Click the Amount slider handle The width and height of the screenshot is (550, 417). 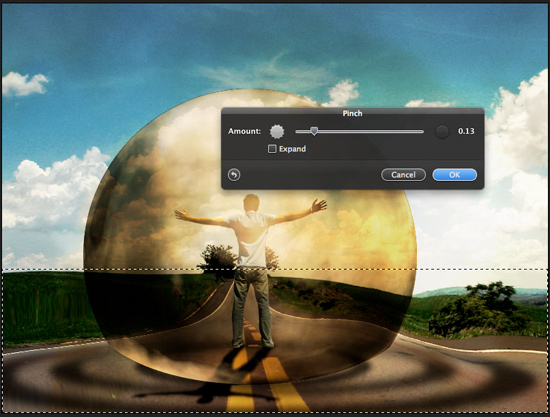(x=314, y=131)
